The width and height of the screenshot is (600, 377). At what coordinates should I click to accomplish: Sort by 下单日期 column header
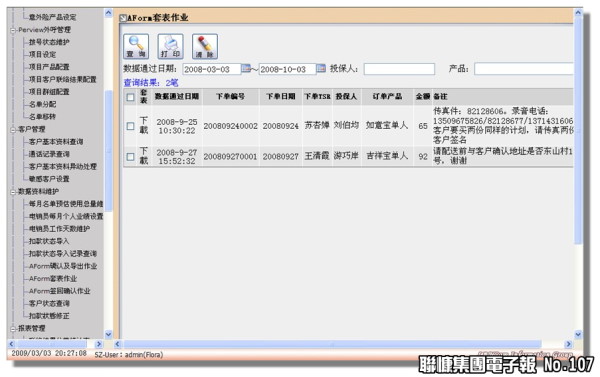tap(281, 96)
